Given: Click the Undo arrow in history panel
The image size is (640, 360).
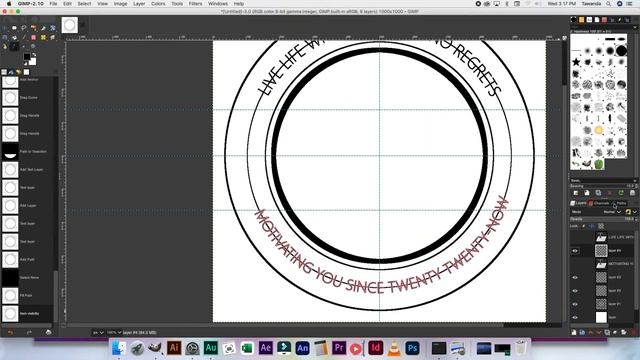Looking at the screenshot, I should [11, 332].
